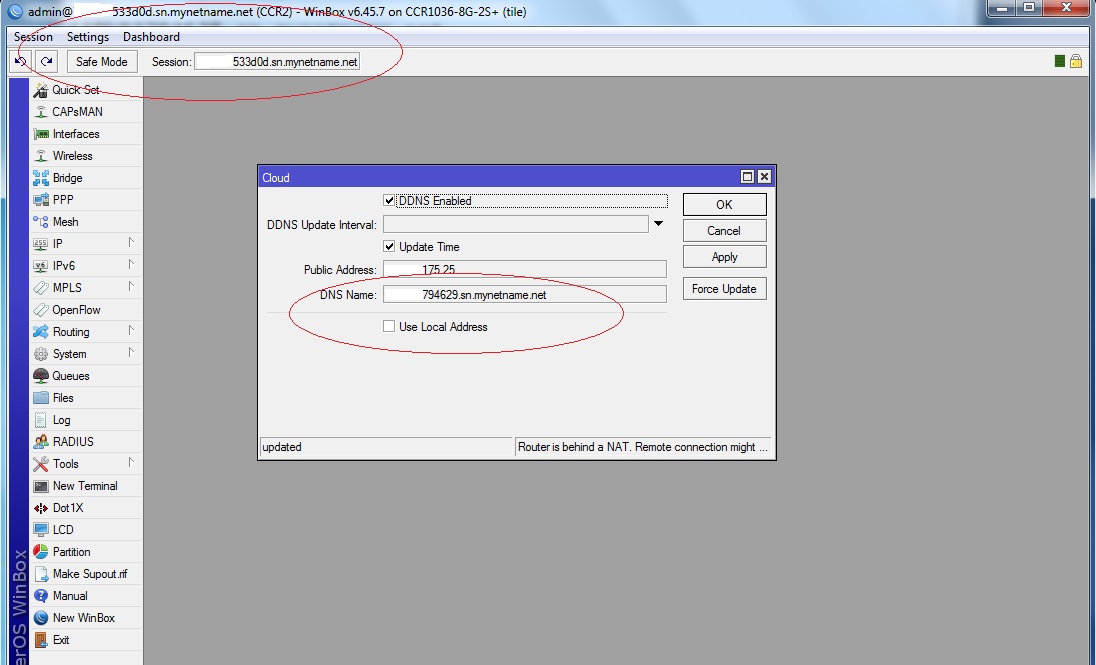Click Cancel in the Cloud dialog
Screen dimensions: 1096x665
click(724, 231)
